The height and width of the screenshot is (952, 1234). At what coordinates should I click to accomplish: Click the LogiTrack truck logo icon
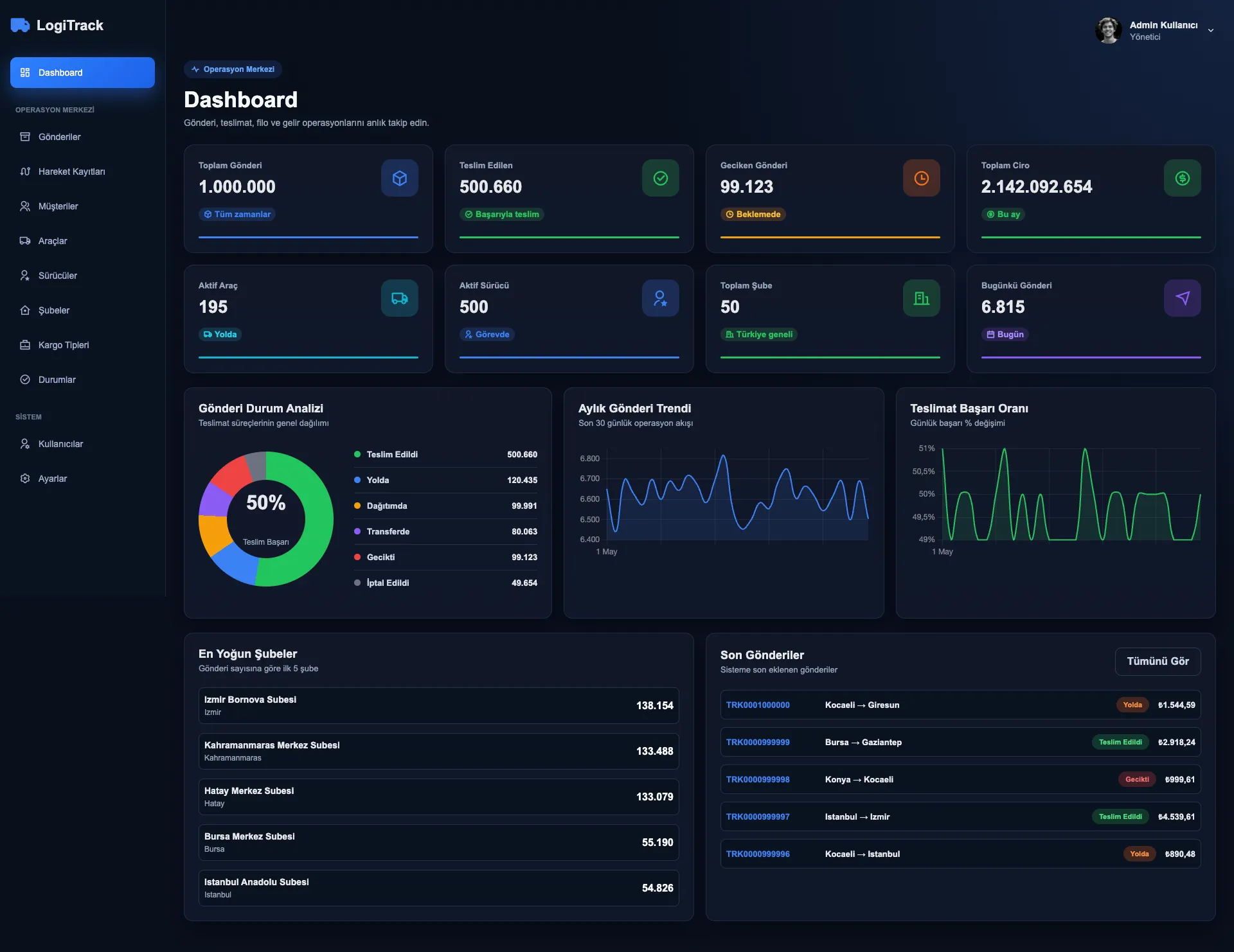coord(20,25)
